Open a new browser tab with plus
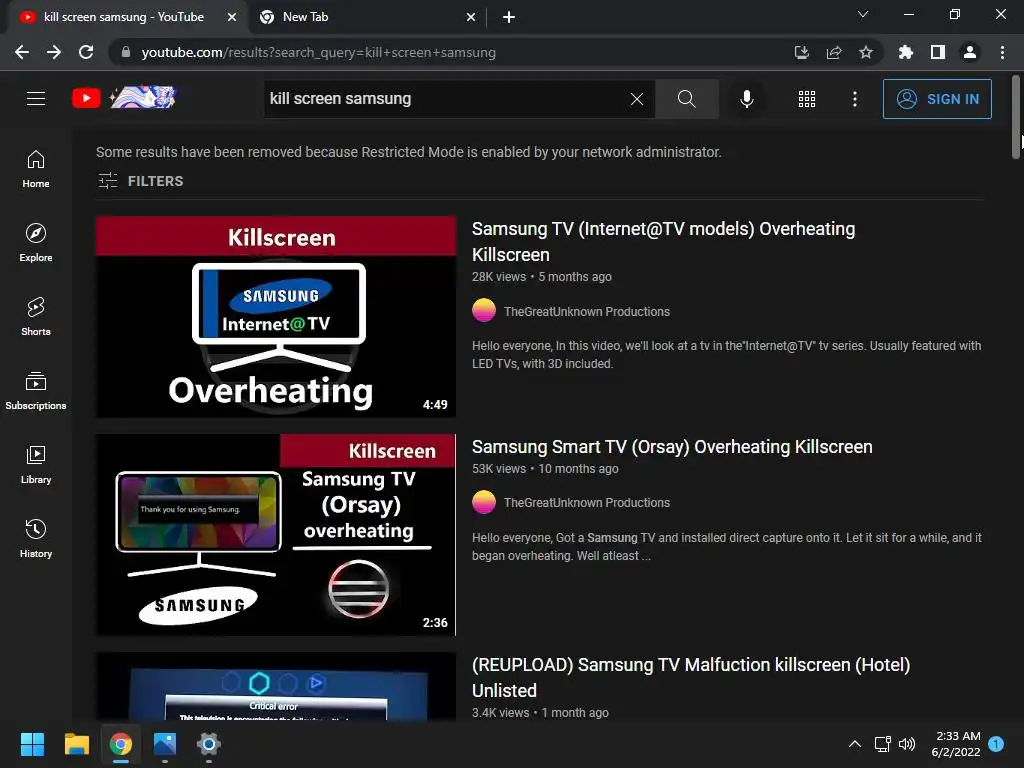This screenshot has width=1024, height=768. 509,17
